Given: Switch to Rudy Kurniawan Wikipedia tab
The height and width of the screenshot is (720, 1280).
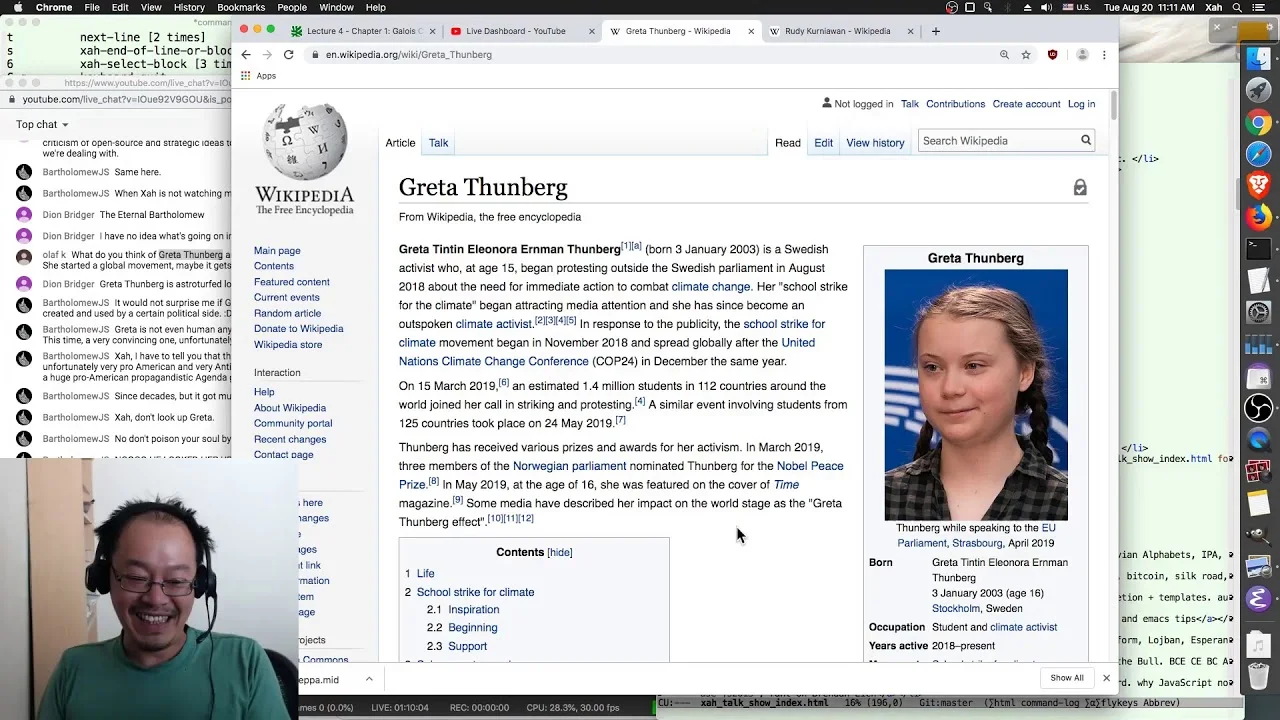Looking at the screenshot, I should (836, 31).
